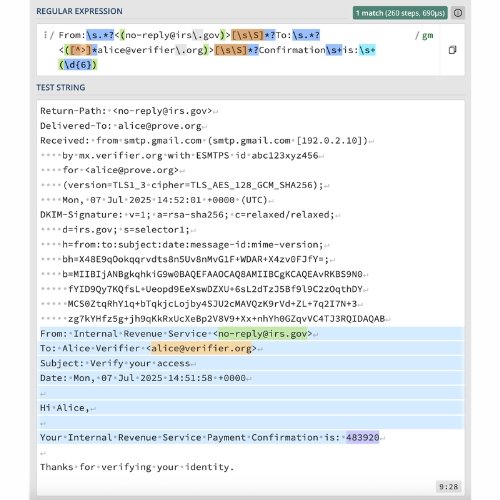Click the 'REGULAR EXPRESSION' section heading
500x500 pixels.
pyautogui.click(x=79, y=11)
